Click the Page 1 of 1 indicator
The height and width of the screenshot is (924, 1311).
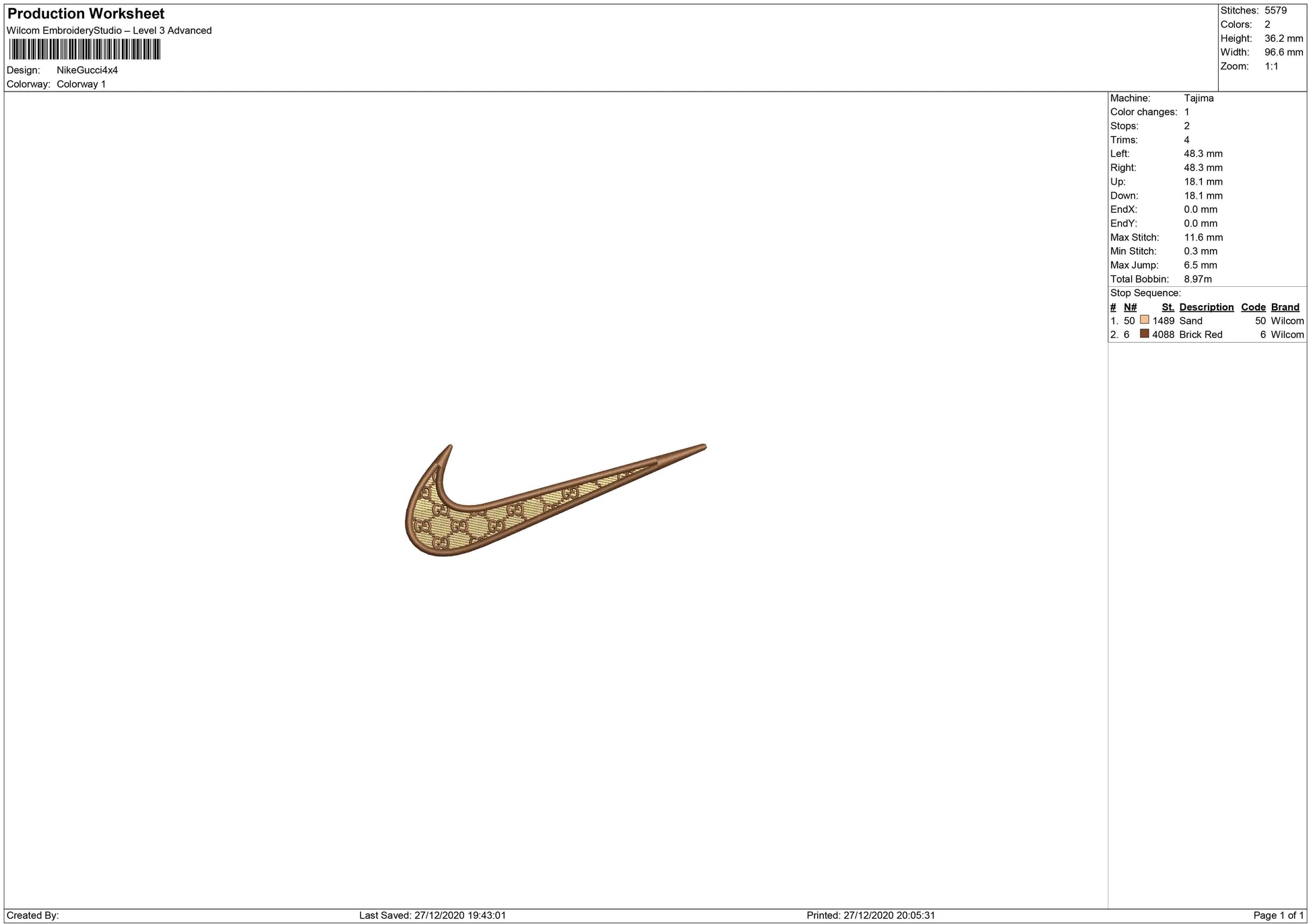1278,915
